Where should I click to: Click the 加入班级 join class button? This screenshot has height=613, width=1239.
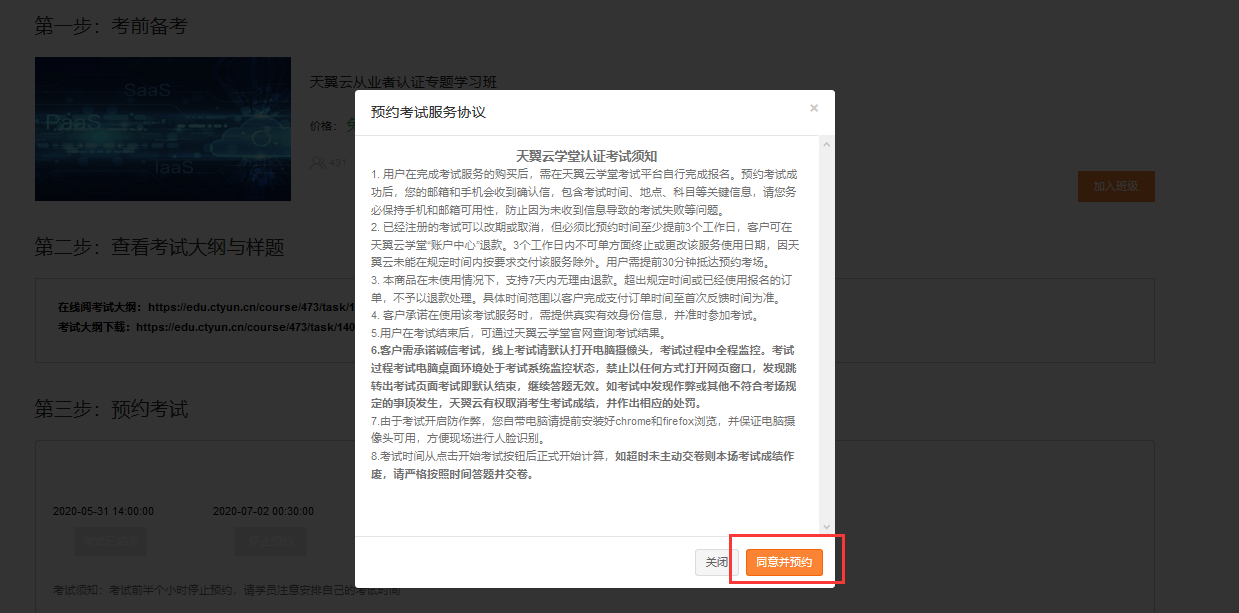coord(1115,186)
